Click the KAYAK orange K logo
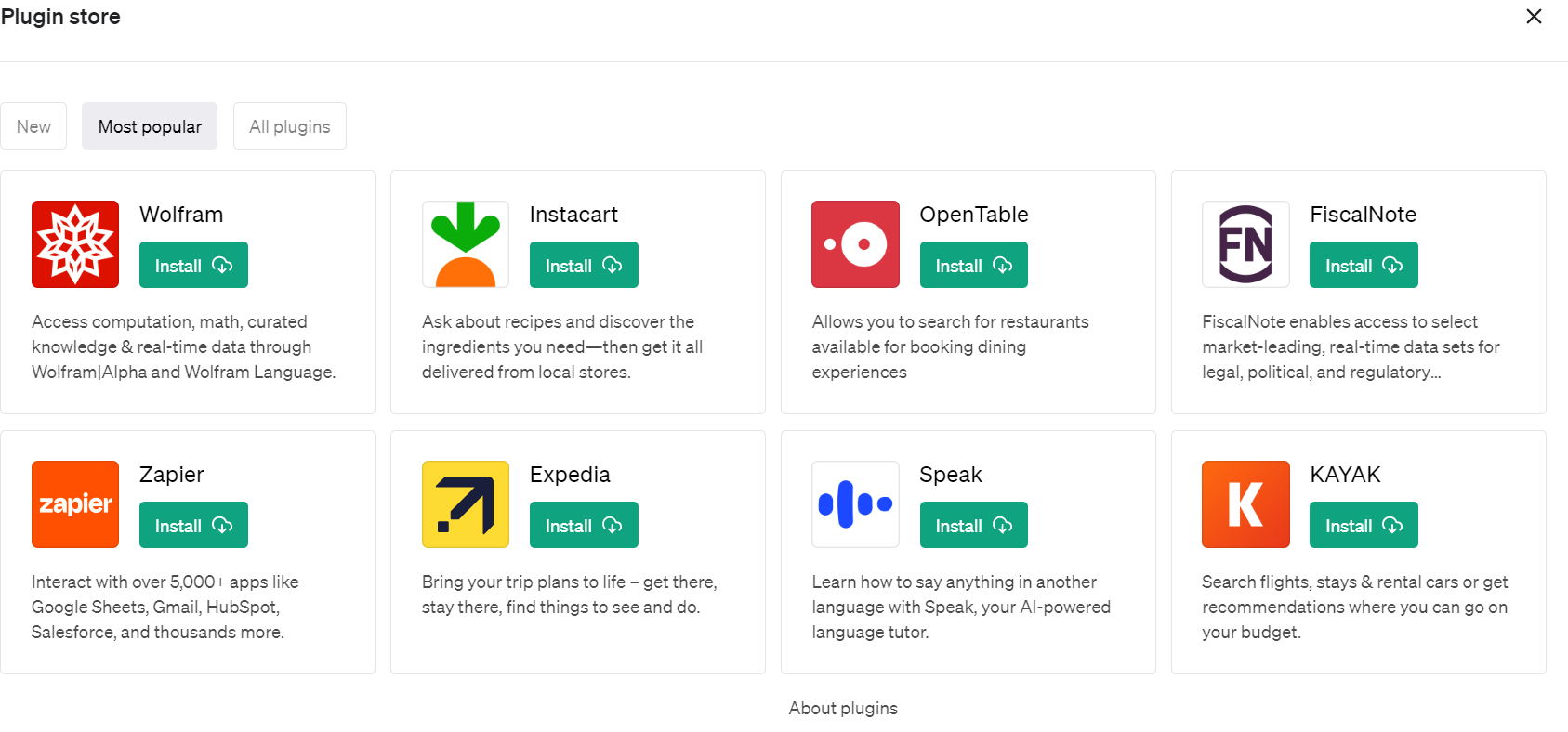 pos(1245,504)
